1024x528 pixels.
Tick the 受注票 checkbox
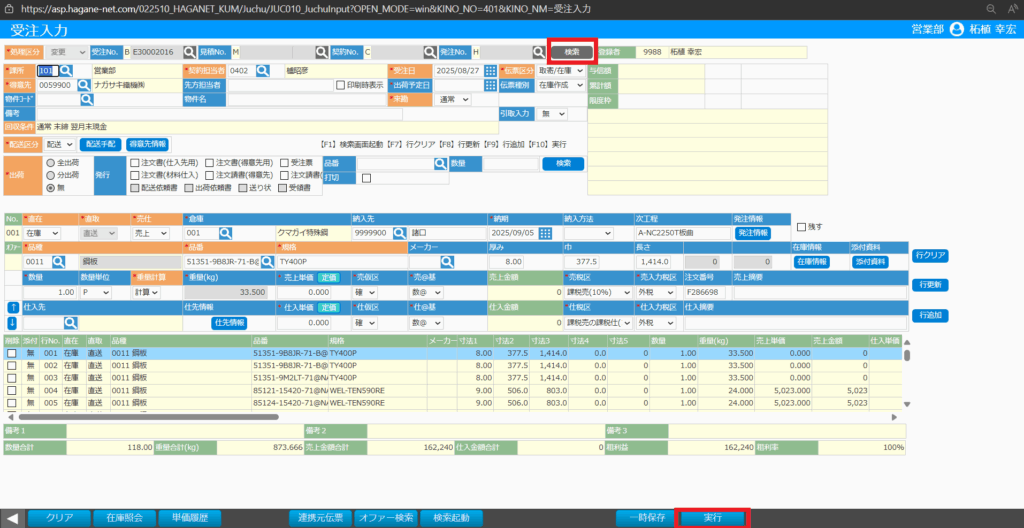[x=285, y=163]
